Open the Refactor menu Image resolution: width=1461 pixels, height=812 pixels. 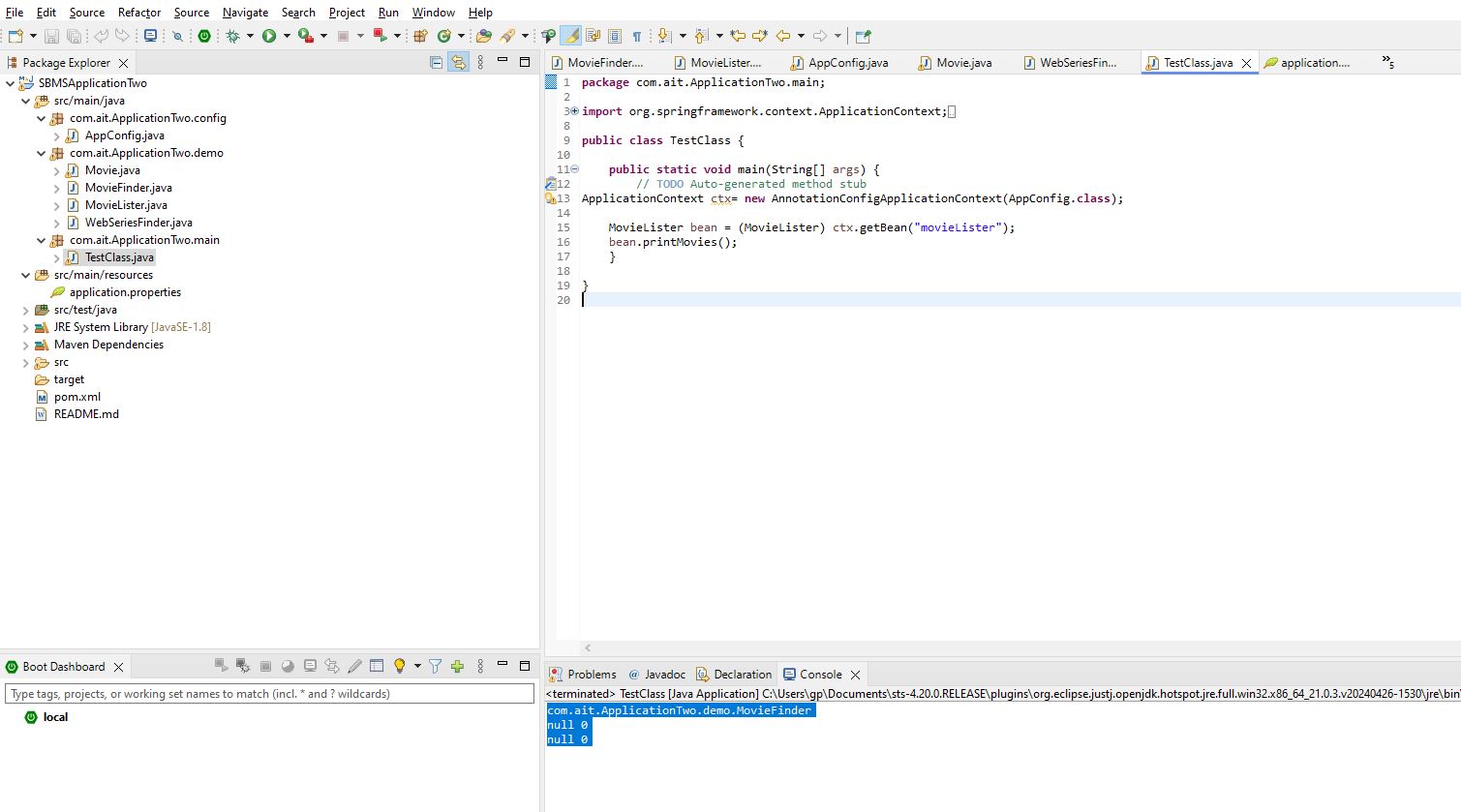click(139, 13)
